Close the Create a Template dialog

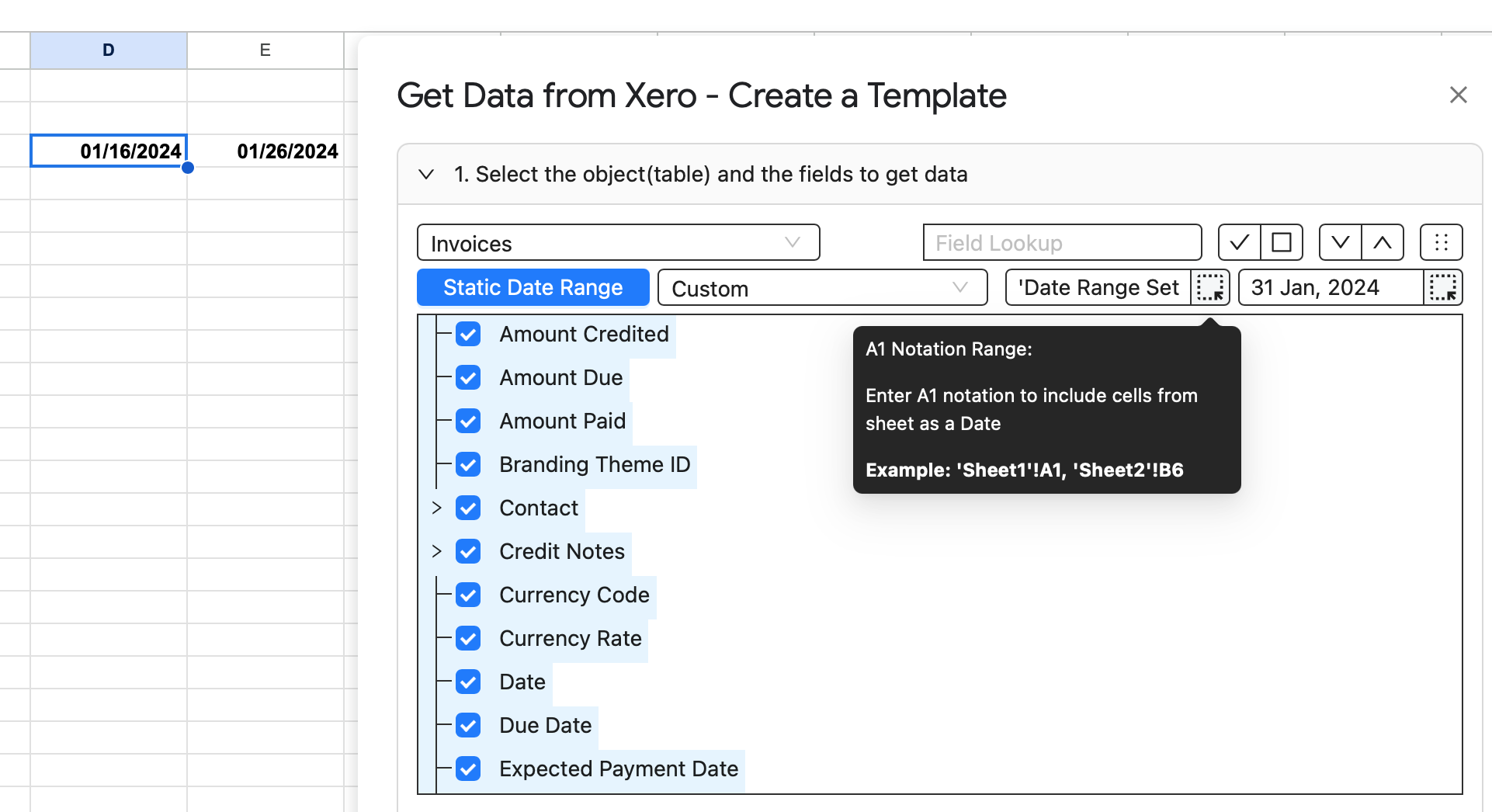tap(1458, 95)
